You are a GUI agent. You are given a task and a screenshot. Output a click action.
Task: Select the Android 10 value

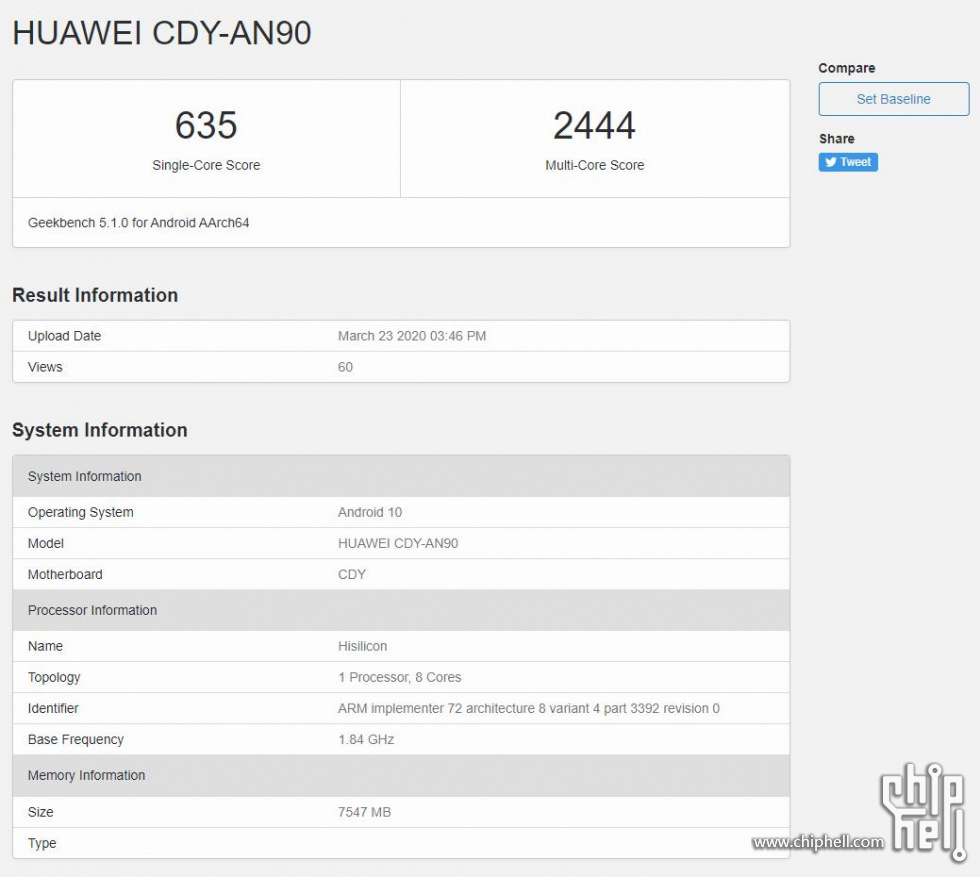tap(370, 512)
